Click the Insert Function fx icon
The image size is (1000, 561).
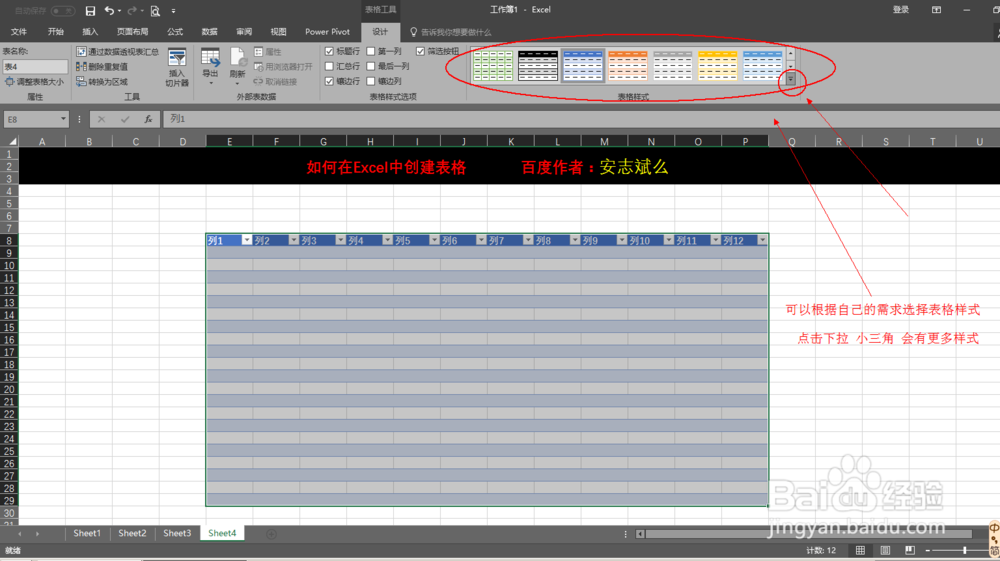[148, 119]
